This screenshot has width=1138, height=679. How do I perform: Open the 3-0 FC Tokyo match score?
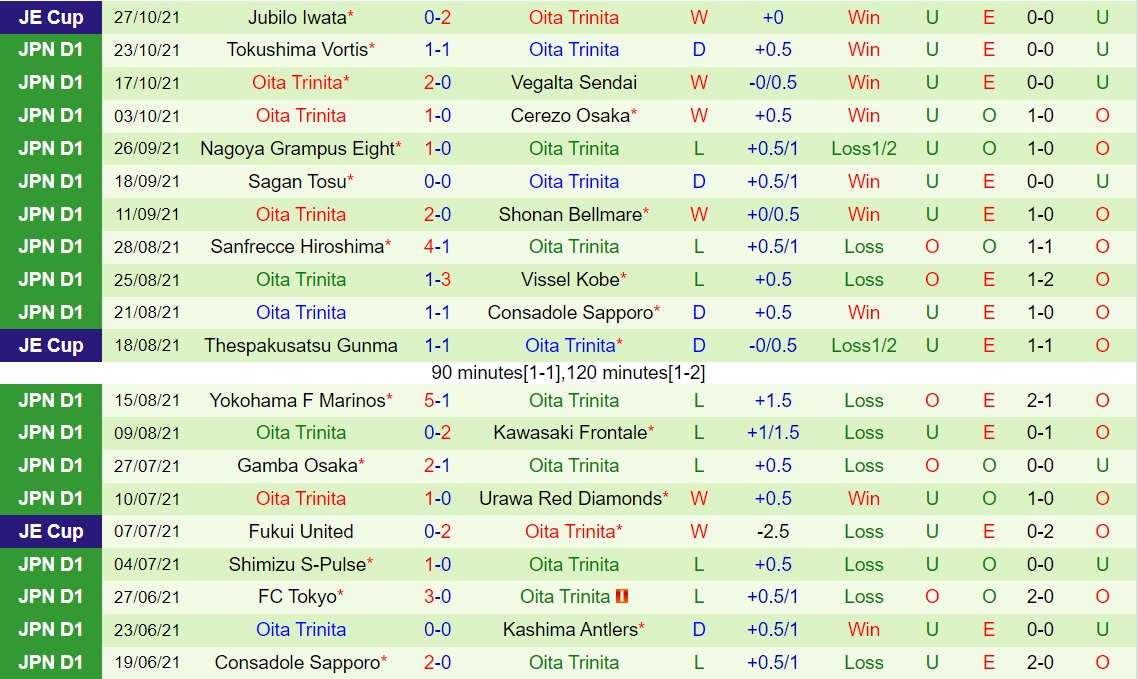point(437,597)
